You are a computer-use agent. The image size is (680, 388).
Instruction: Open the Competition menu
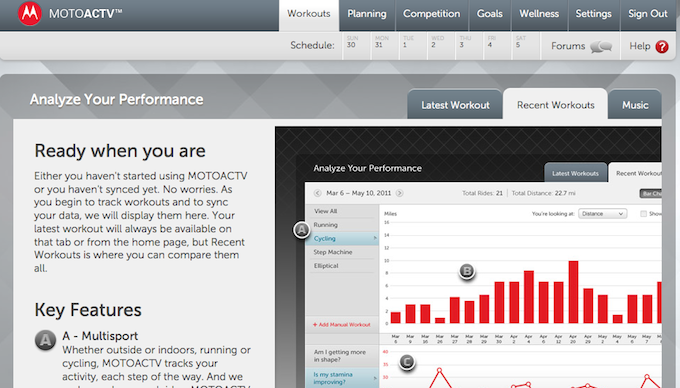[x=432, y=14]
